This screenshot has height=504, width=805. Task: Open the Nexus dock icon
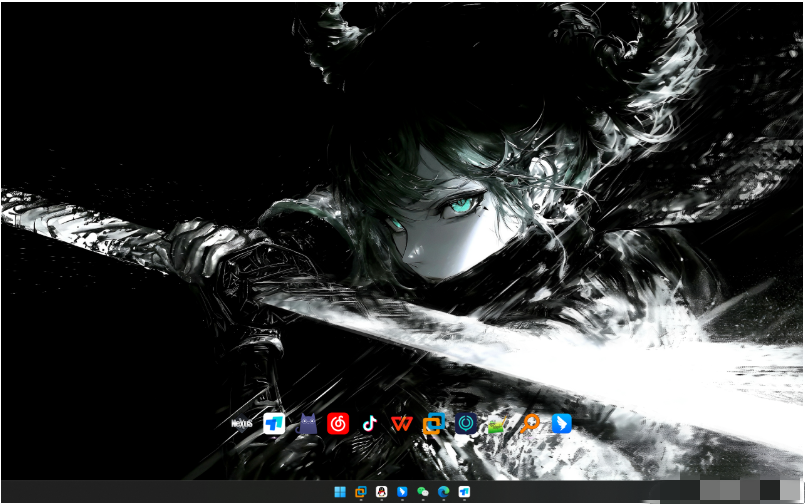241,423
